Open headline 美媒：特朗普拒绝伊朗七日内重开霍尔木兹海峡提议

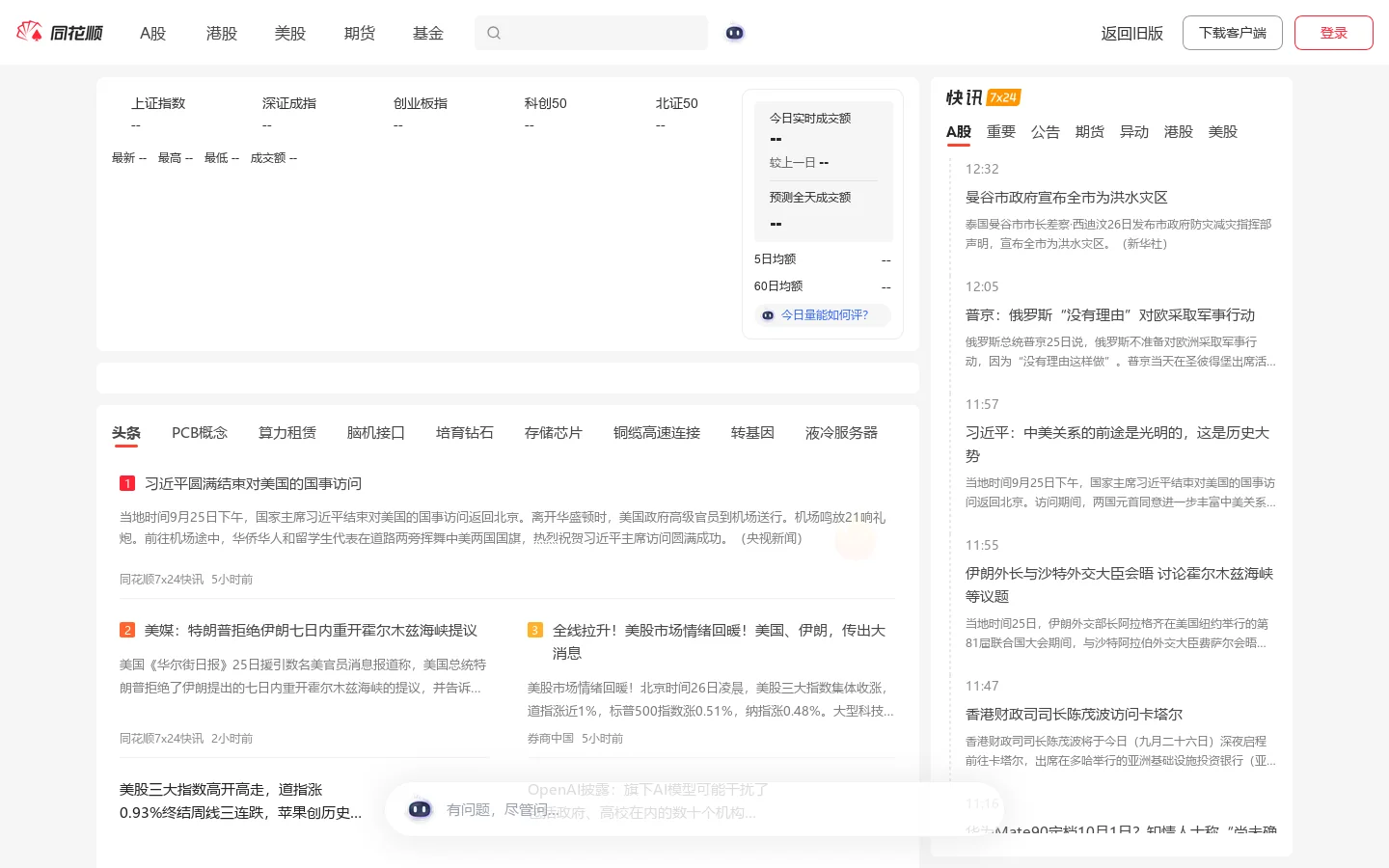pyautogui.click(x=312, y=630)
